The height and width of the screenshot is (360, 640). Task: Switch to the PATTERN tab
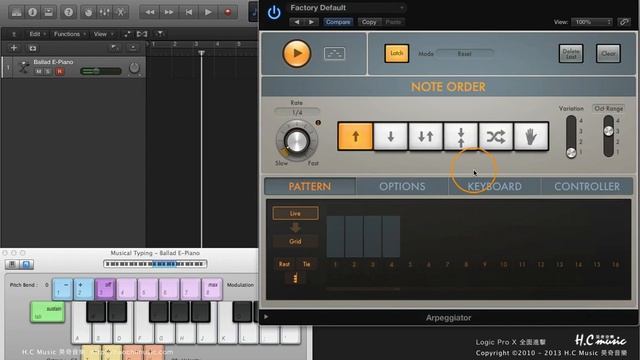(310, 187)
